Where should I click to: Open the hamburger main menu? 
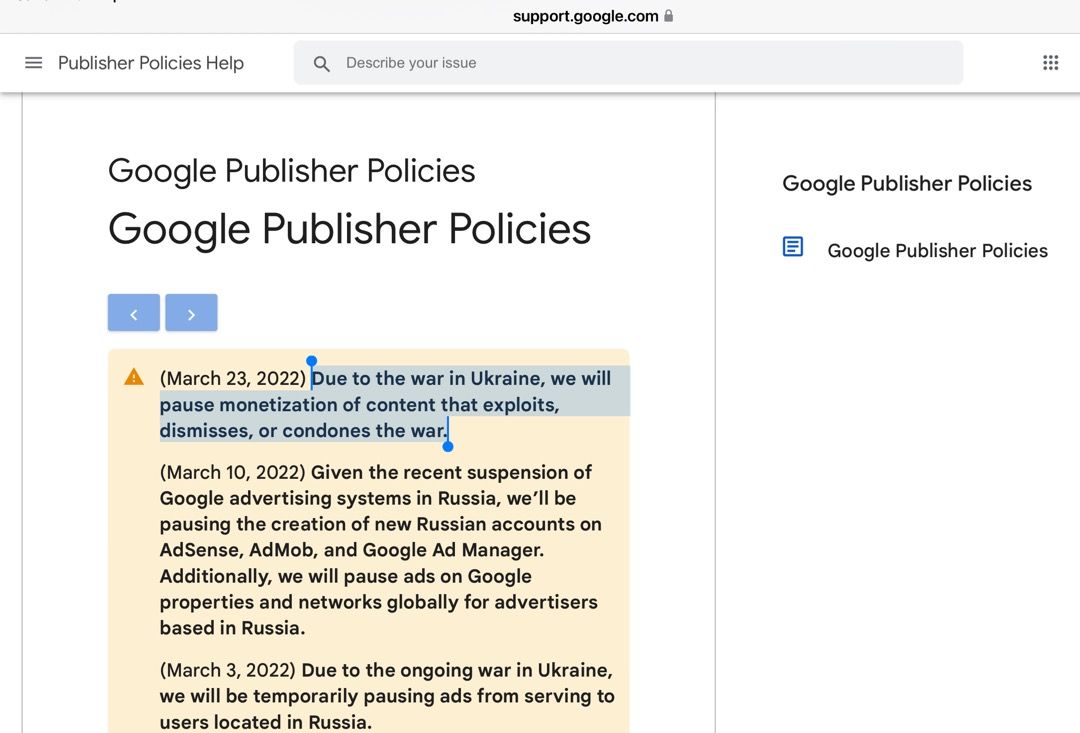point(33,63)
